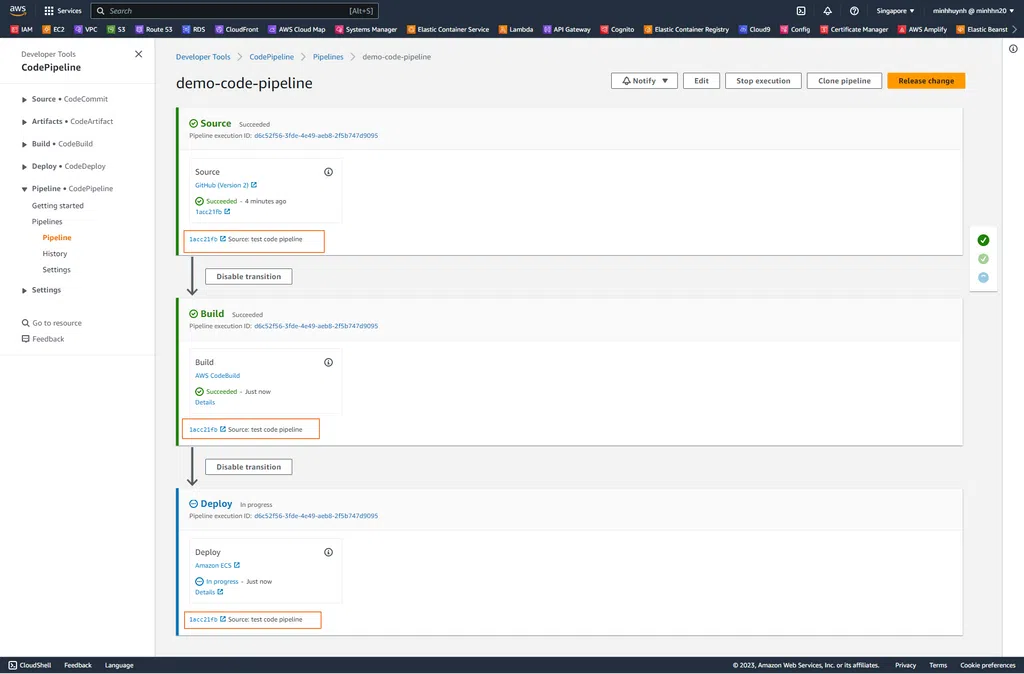1024x674 pixels.
Task: Open minhhuynh account menu
Action: [x=973, y=10]
